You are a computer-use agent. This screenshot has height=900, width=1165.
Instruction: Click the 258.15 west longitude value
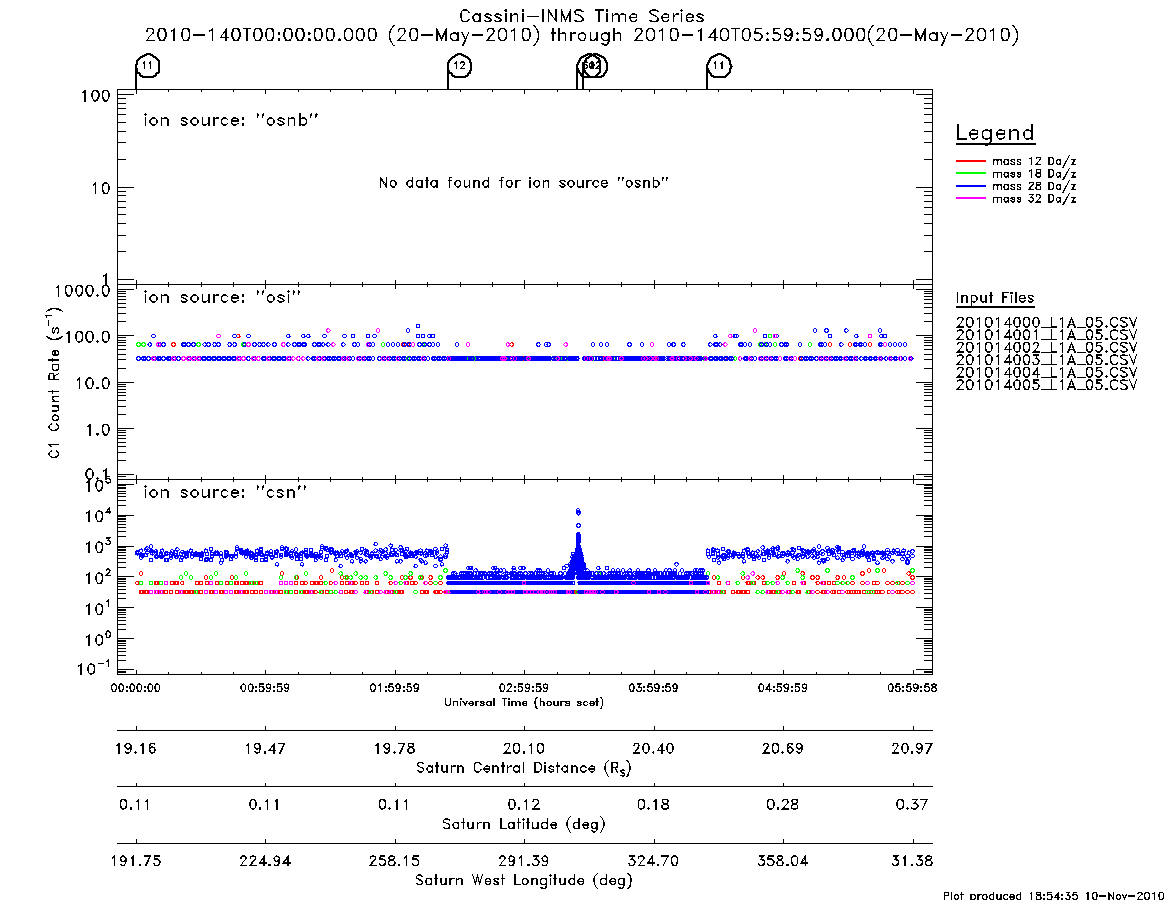pos(395,861)
